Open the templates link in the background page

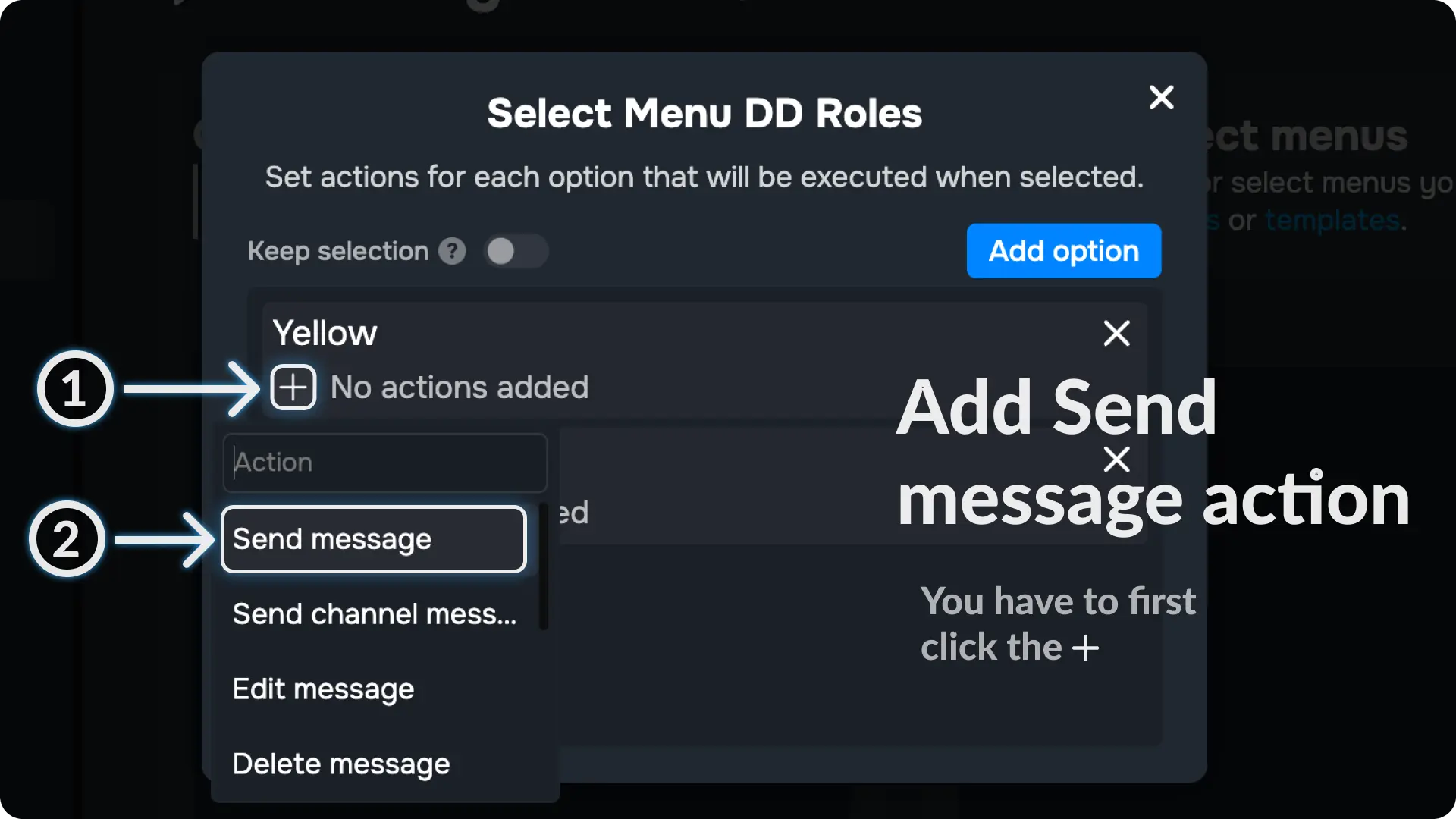[1332, 221]
